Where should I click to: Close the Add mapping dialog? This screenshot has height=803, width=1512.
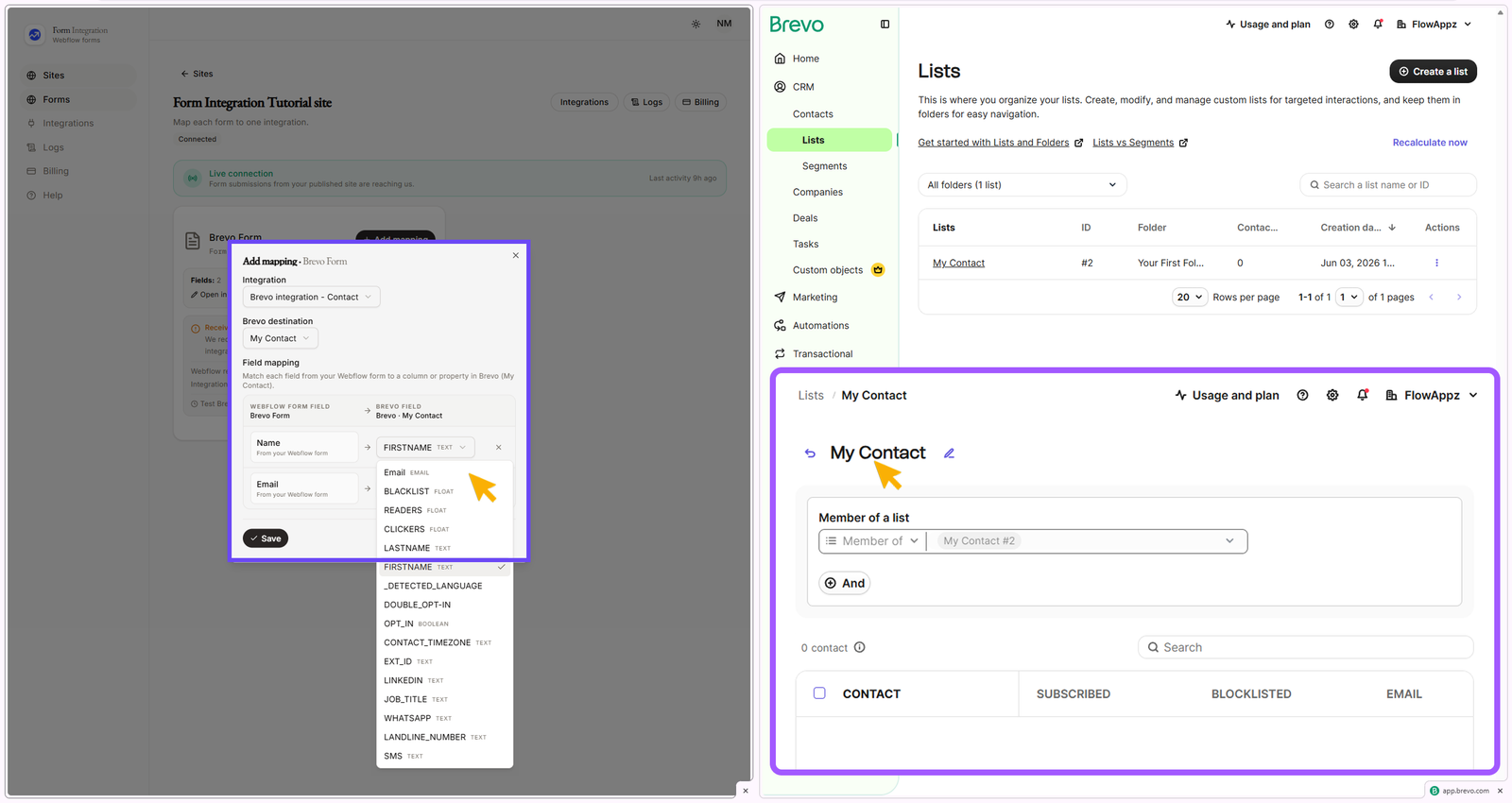pos(516,255)
